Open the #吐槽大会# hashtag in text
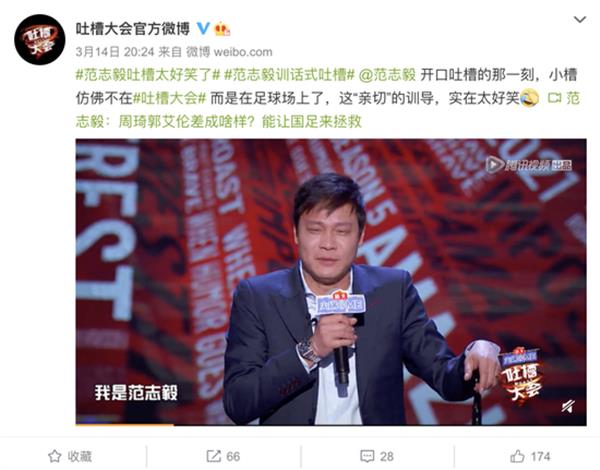 pyautogui.click(x=170, y=98)
